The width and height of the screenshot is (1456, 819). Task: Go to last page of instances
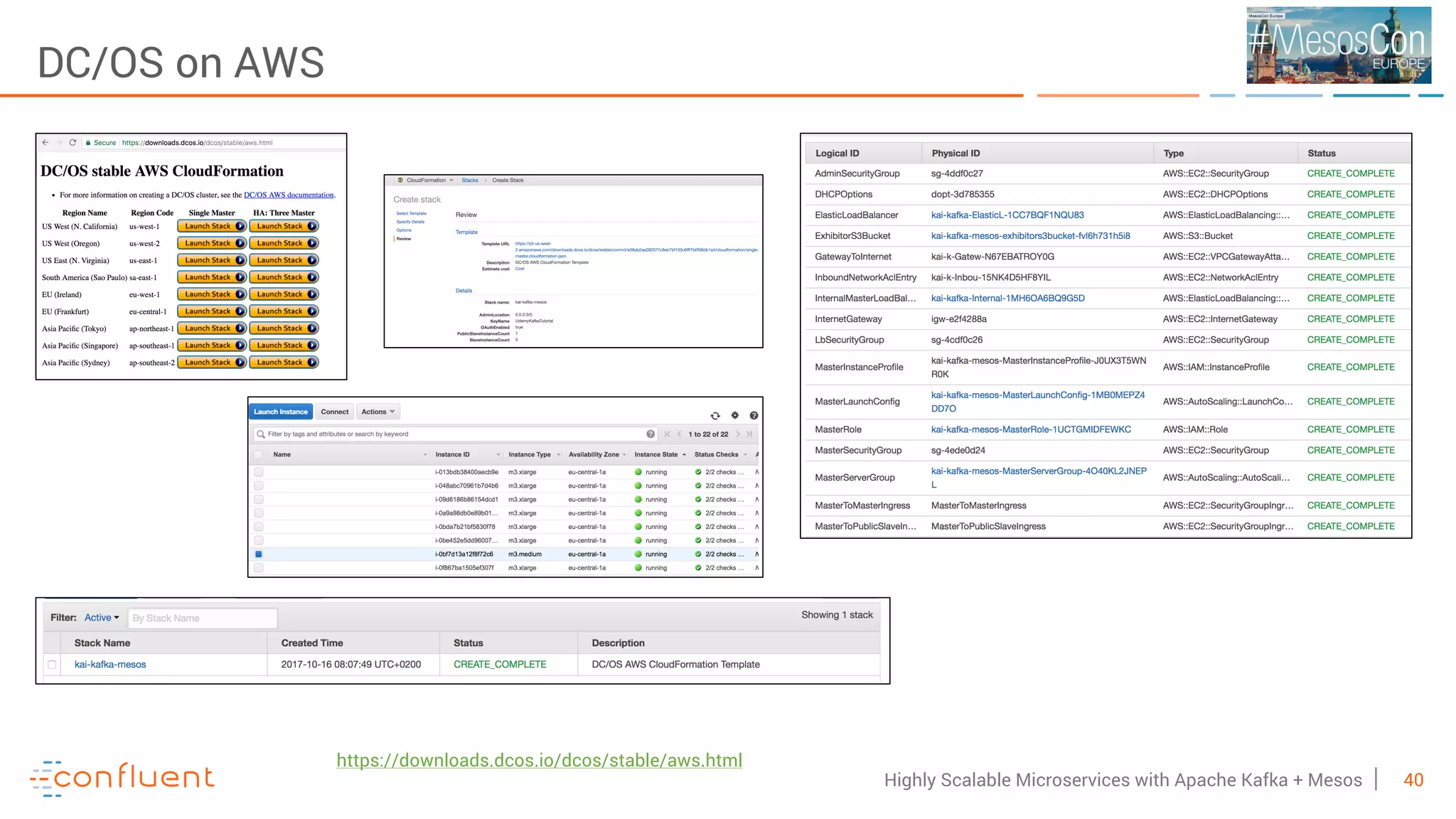click(x=749, y=434)
